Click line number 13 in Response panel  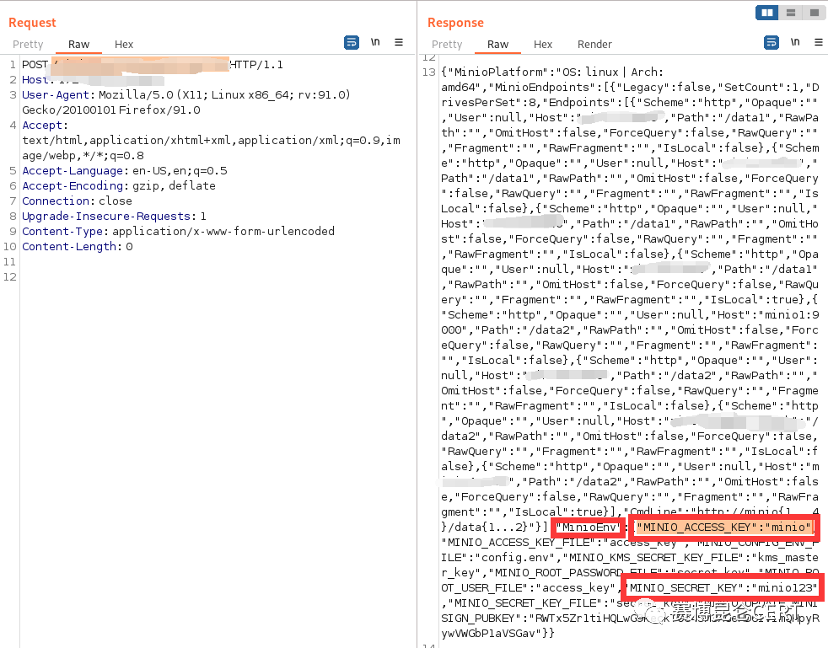(x=429, y=72)
